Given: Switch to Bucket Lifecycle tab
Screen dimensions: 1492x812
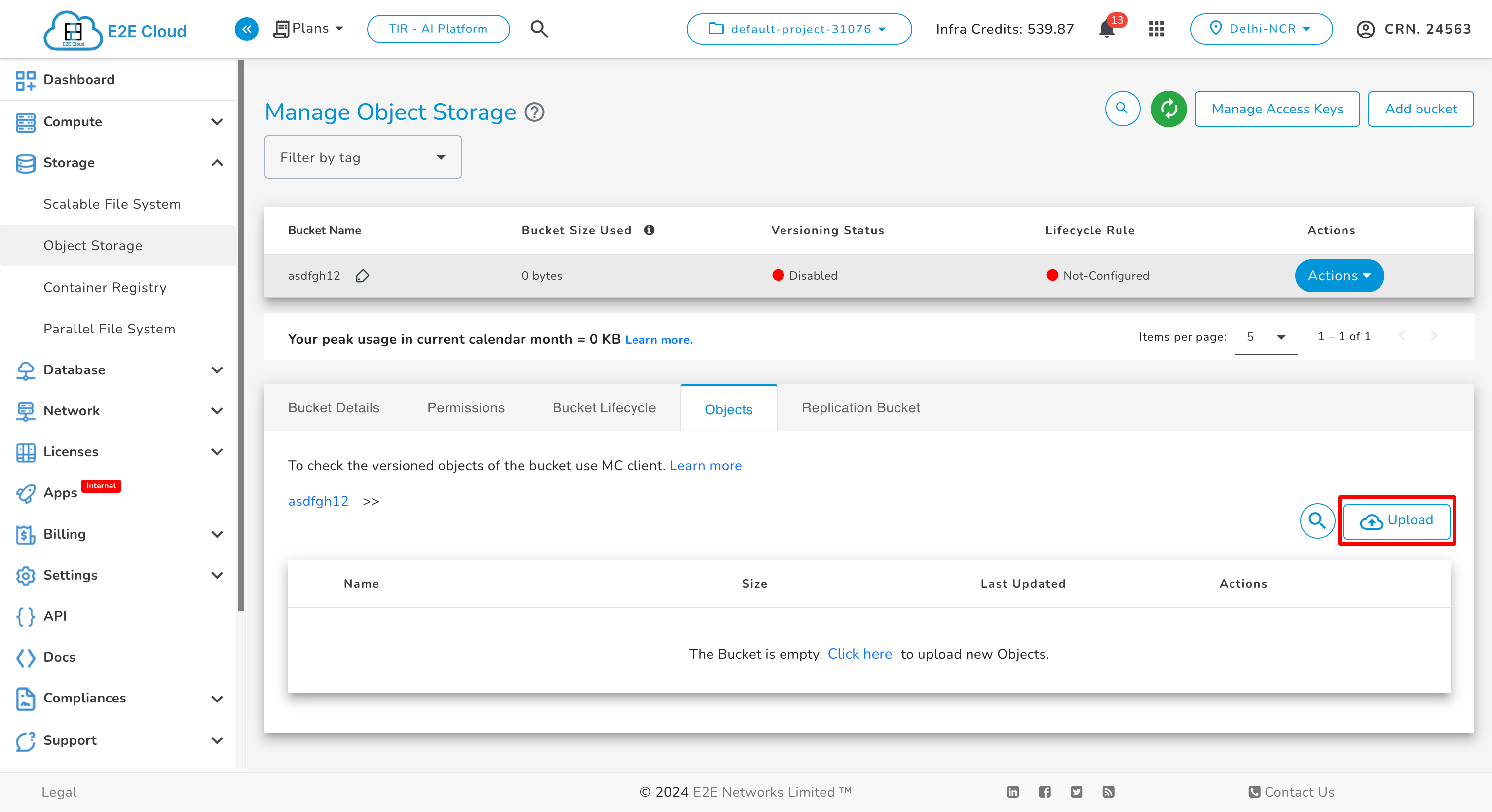Looking at the screenshot, I should tap(603, 408).
